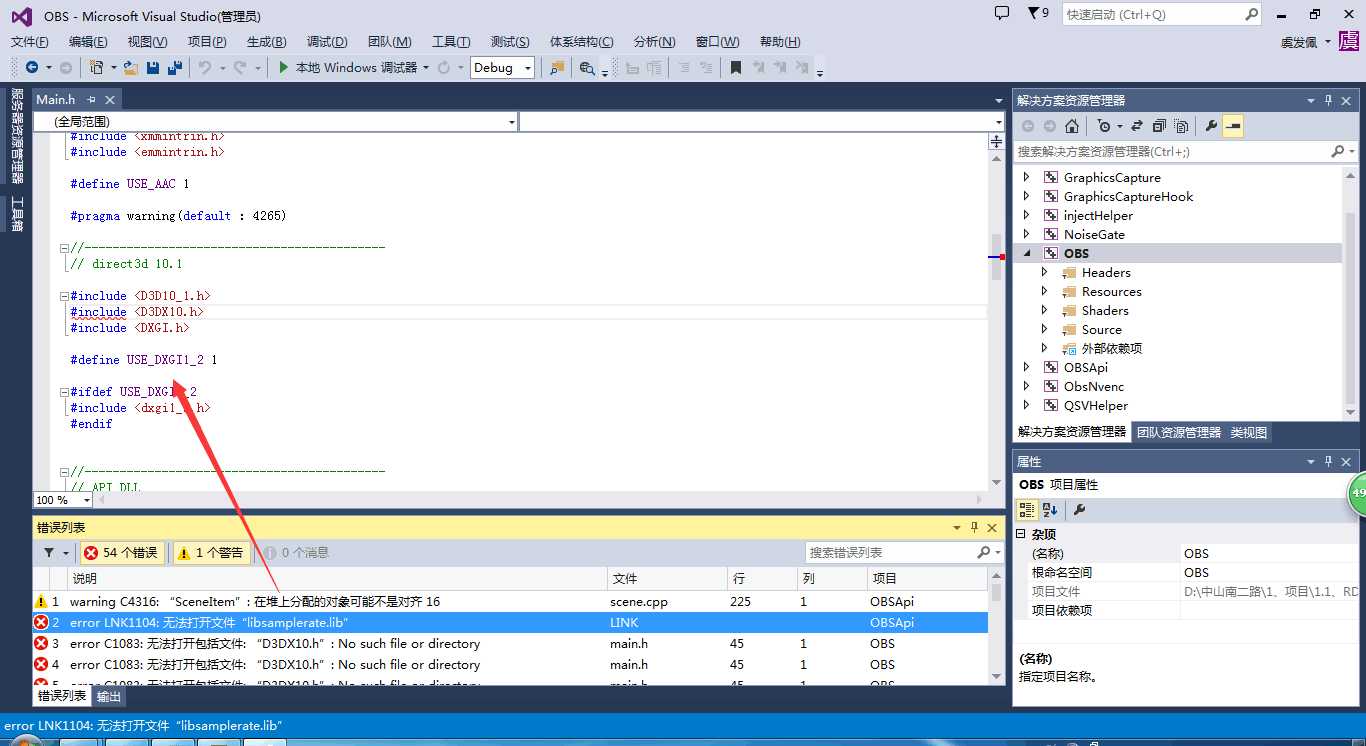Open the 服务器资源管理器 side tab

coord(16,136)
